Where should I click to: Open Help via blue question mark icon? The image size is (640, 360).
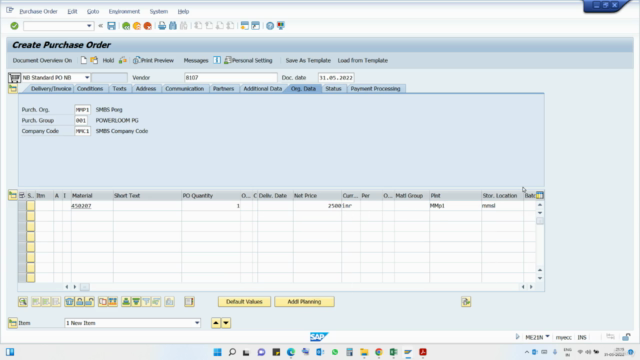coord(270,26)
